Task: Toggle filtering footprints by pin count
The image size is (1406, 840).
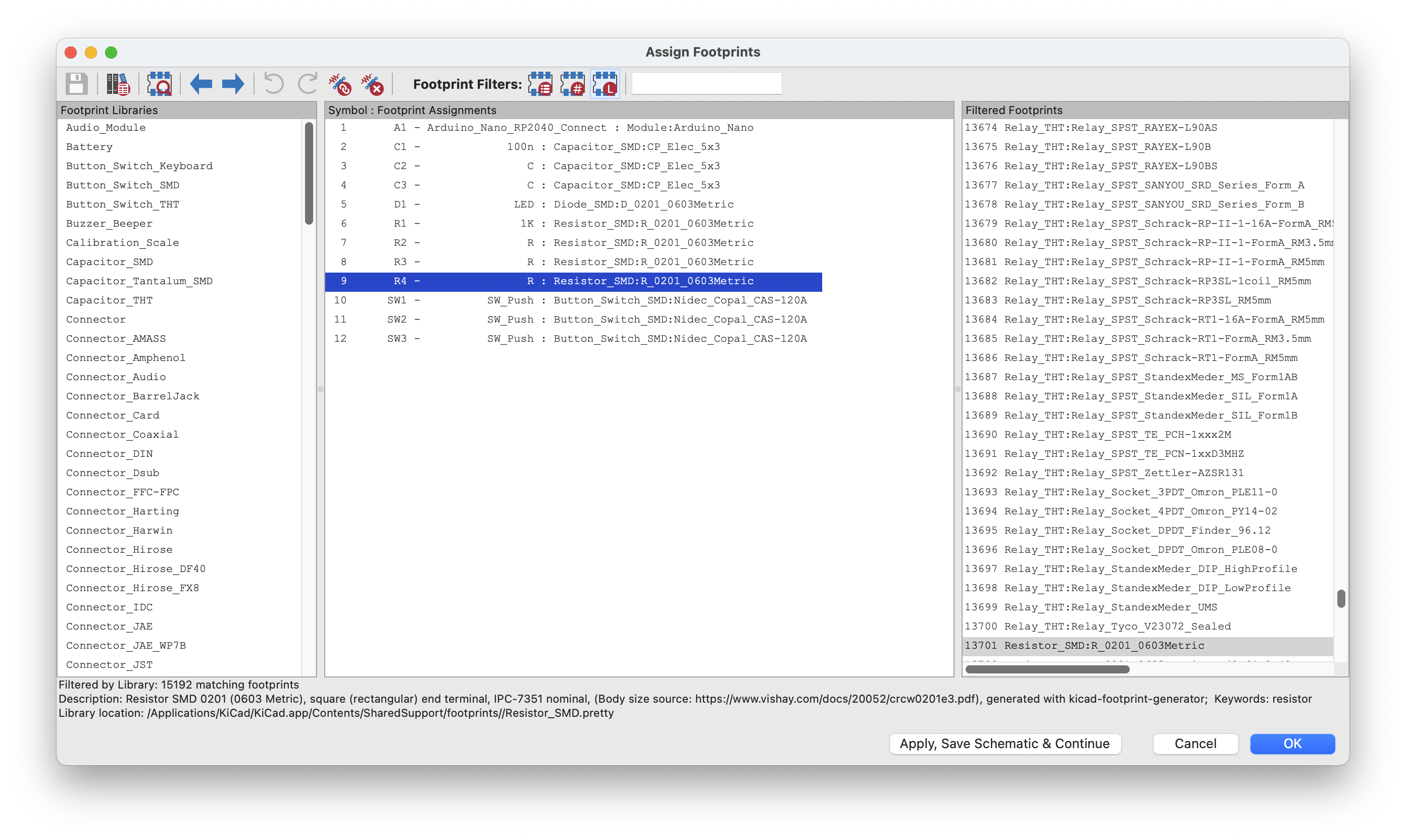Action: [573, 84]
